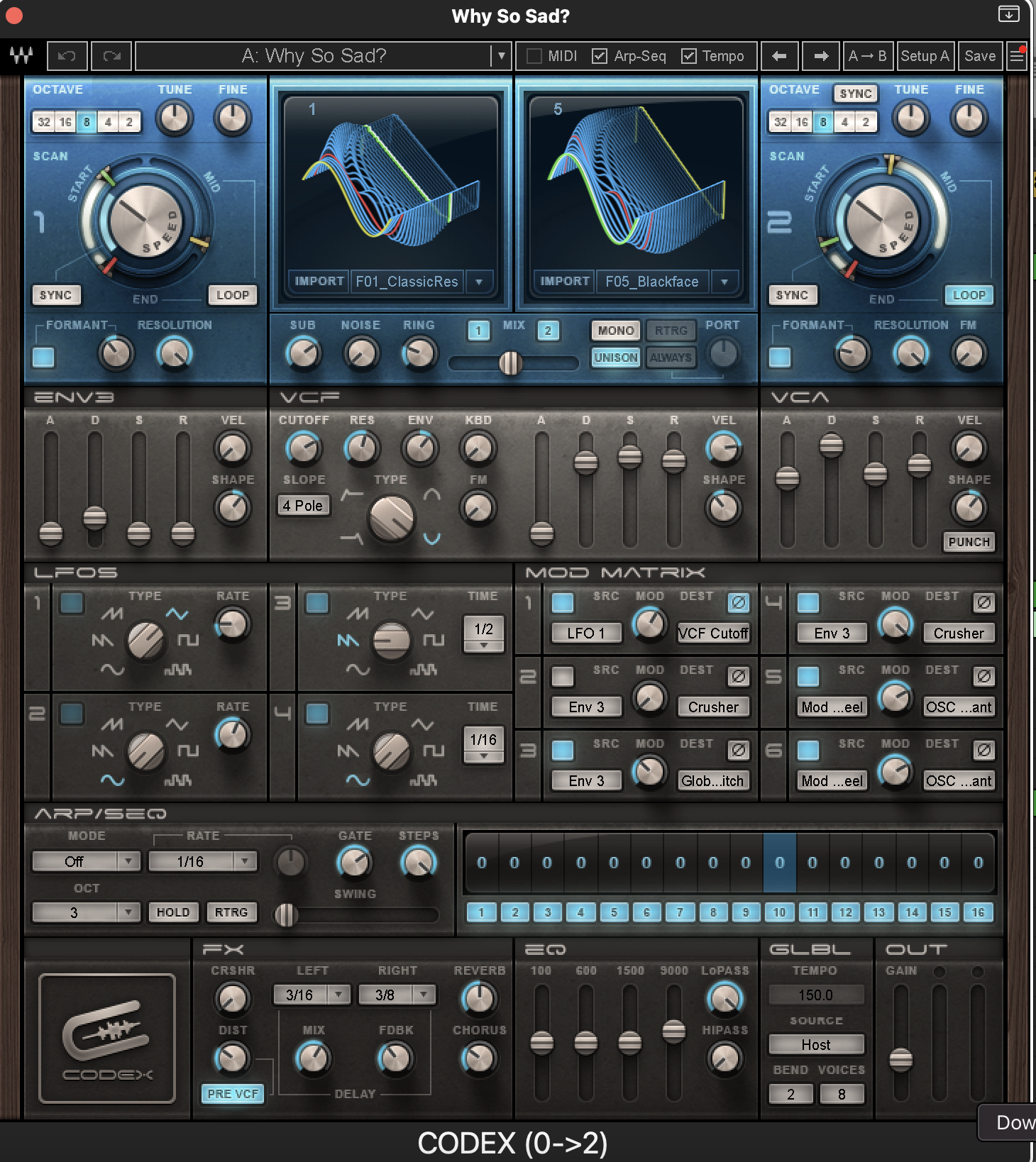The width and height of the screenshot is (1036, 1162).
Task: Invert polarity of mod matrix slot 2
Action: 739,677
